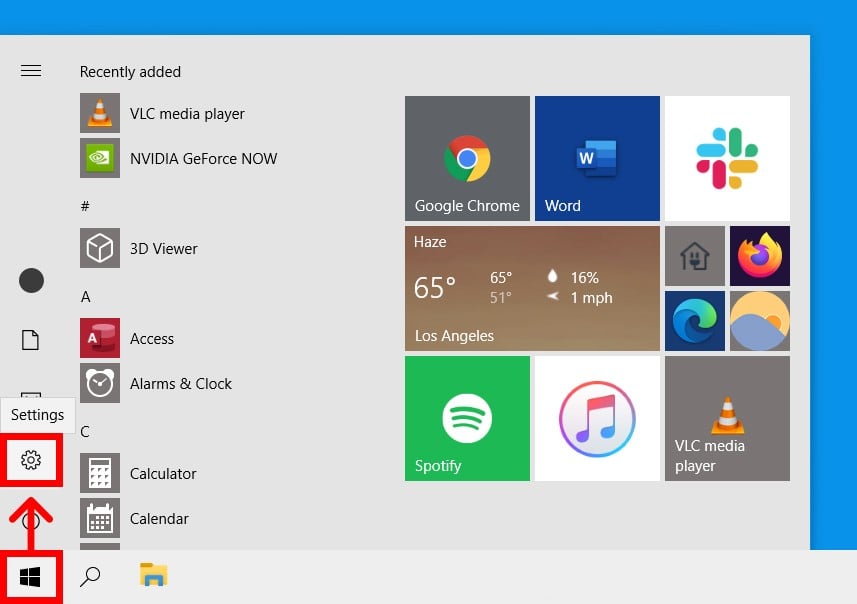Open File Explorer from the taskbar
Image resolution: width=857 pixels, height=604 pixels.
(x=153, y=575)
